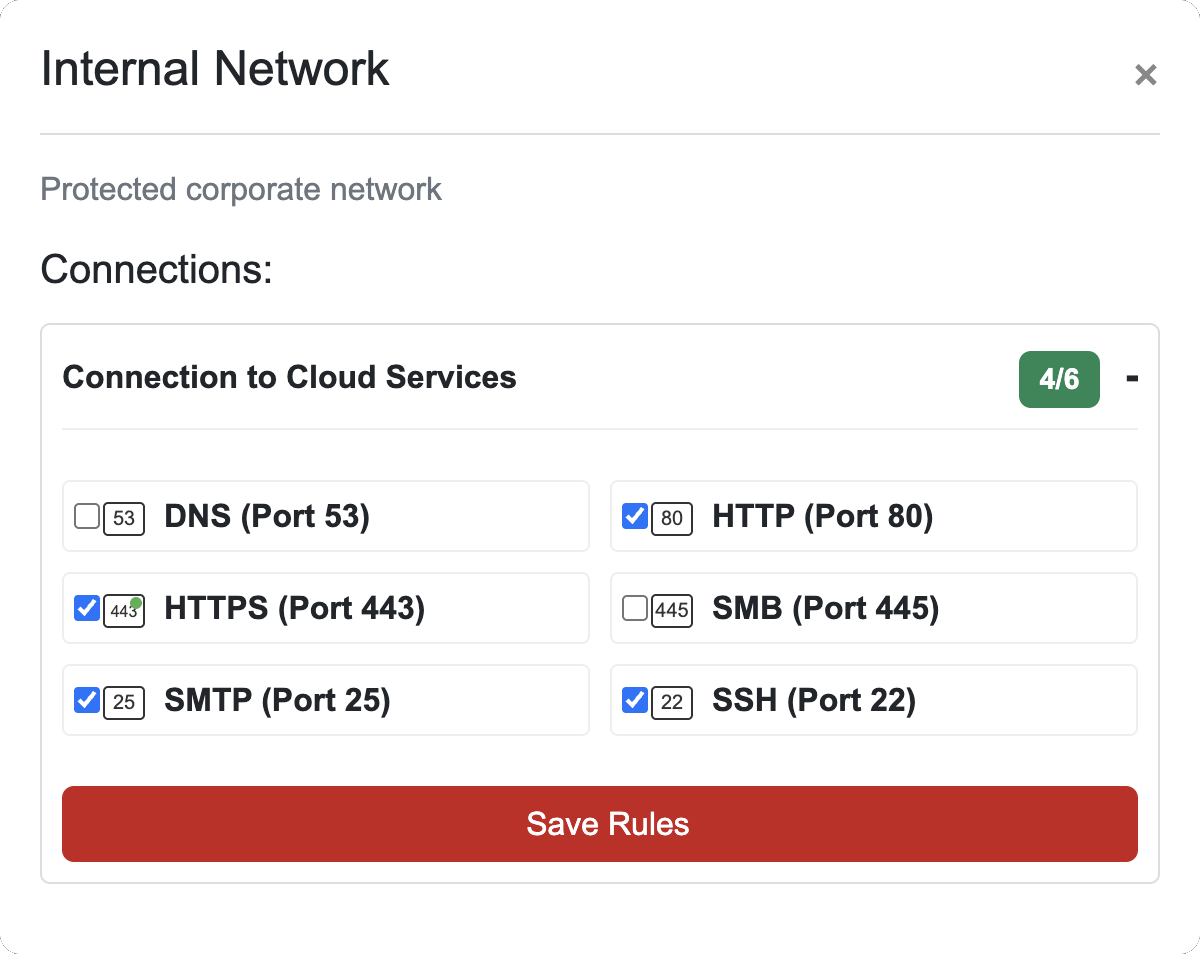Enable the DNS port 53 checkbox
The height and width of the screenshot is (954, 1200).
[87, 516]
